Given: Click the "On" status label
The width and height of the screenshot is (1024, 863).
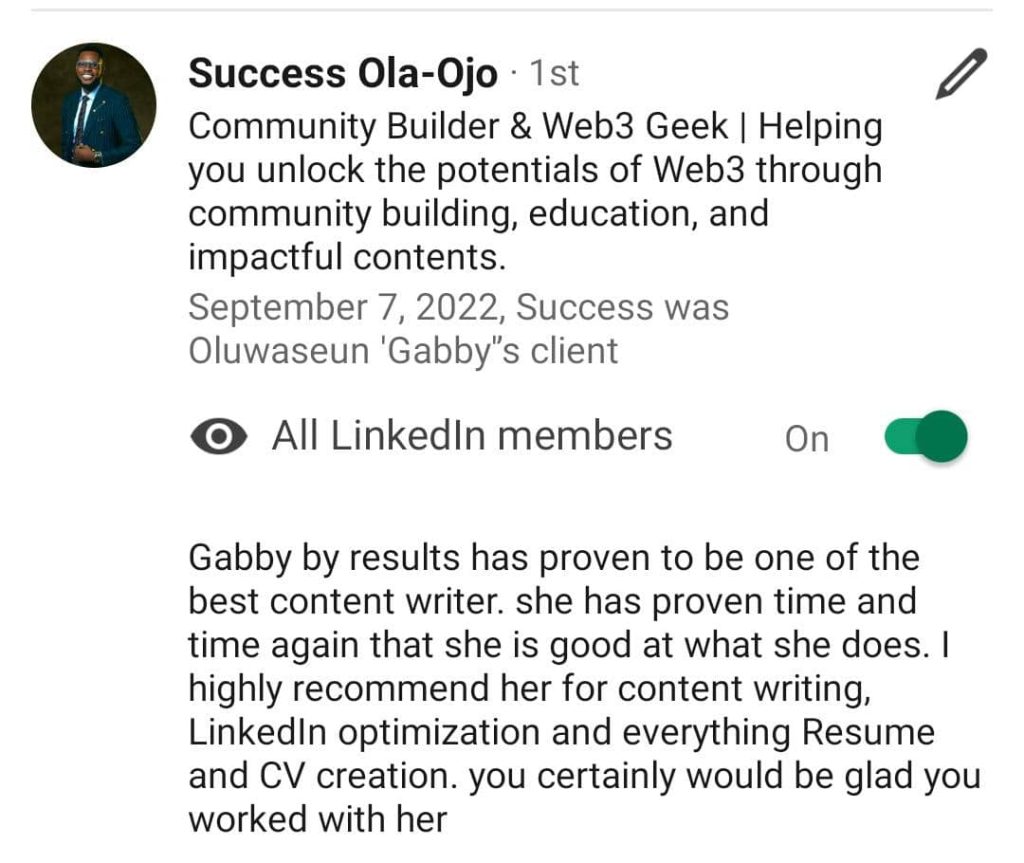Looking at the screenshot, I should point(807,439).
